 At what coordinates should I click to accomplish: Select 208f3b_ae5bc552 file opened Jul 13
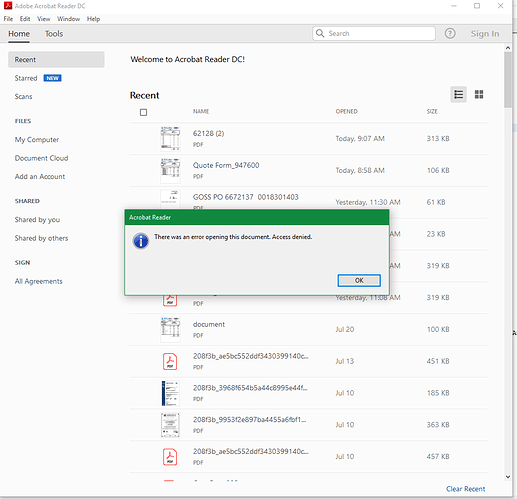pos(251,356)
